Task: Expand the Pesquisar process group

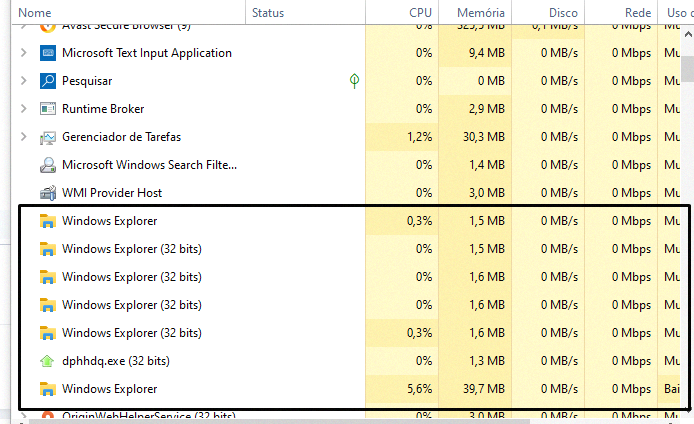Action: coord(23,81)
